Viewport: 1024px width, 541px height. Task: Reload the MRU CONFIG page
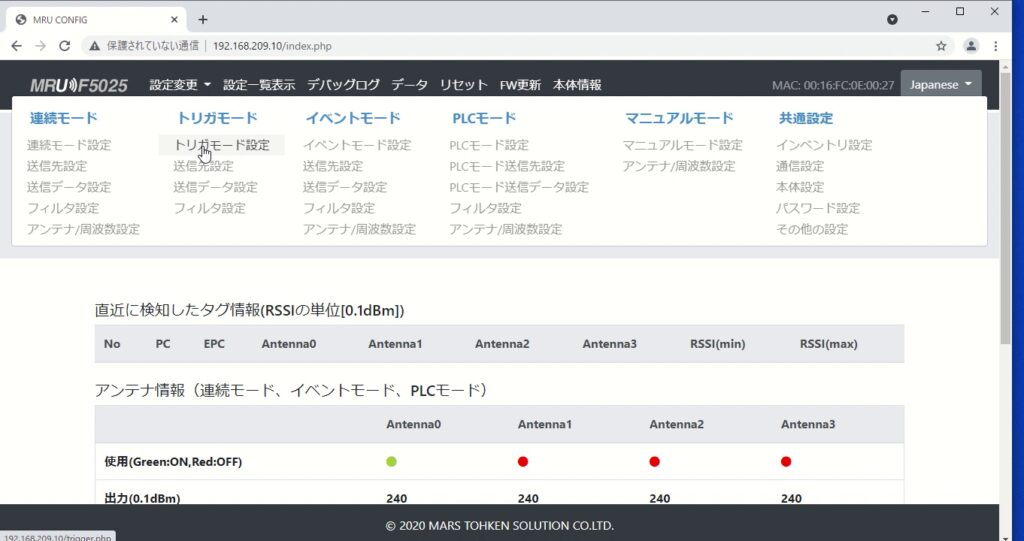pyautogui.click(x=64, y=46)
